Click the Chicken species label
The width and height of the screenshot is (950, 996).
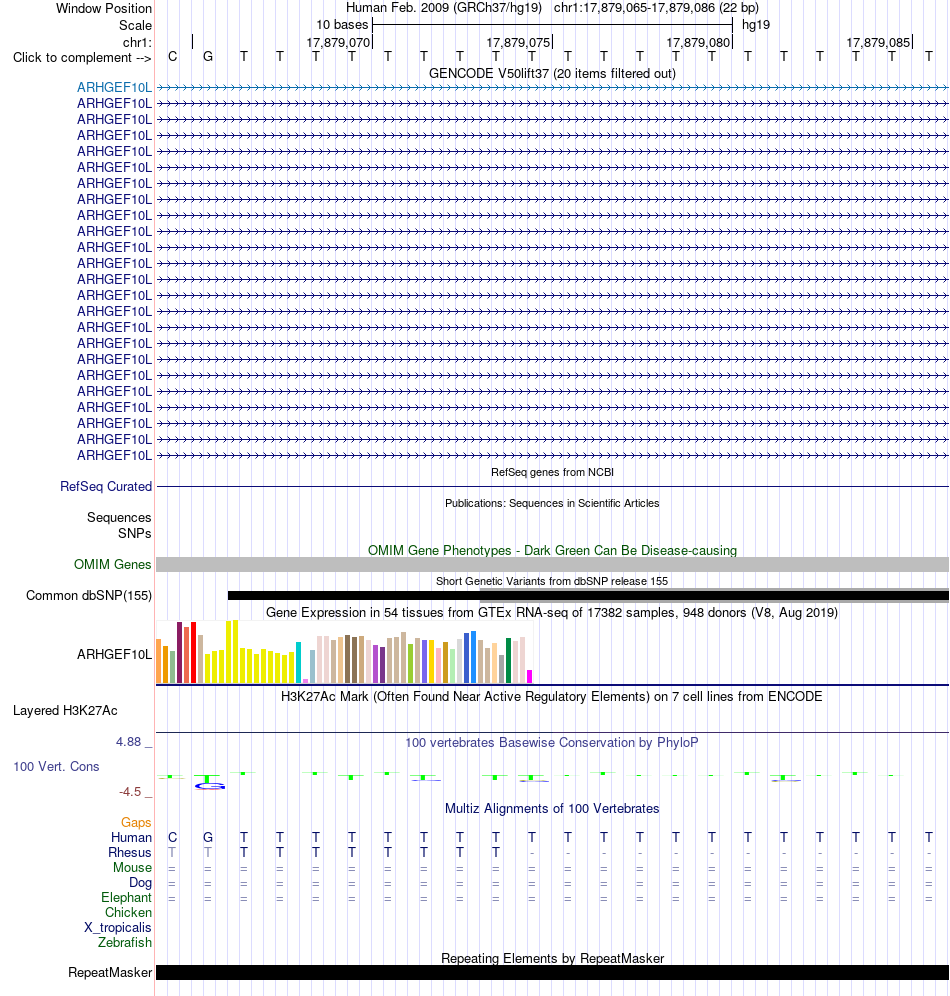[x=128, y=913]
